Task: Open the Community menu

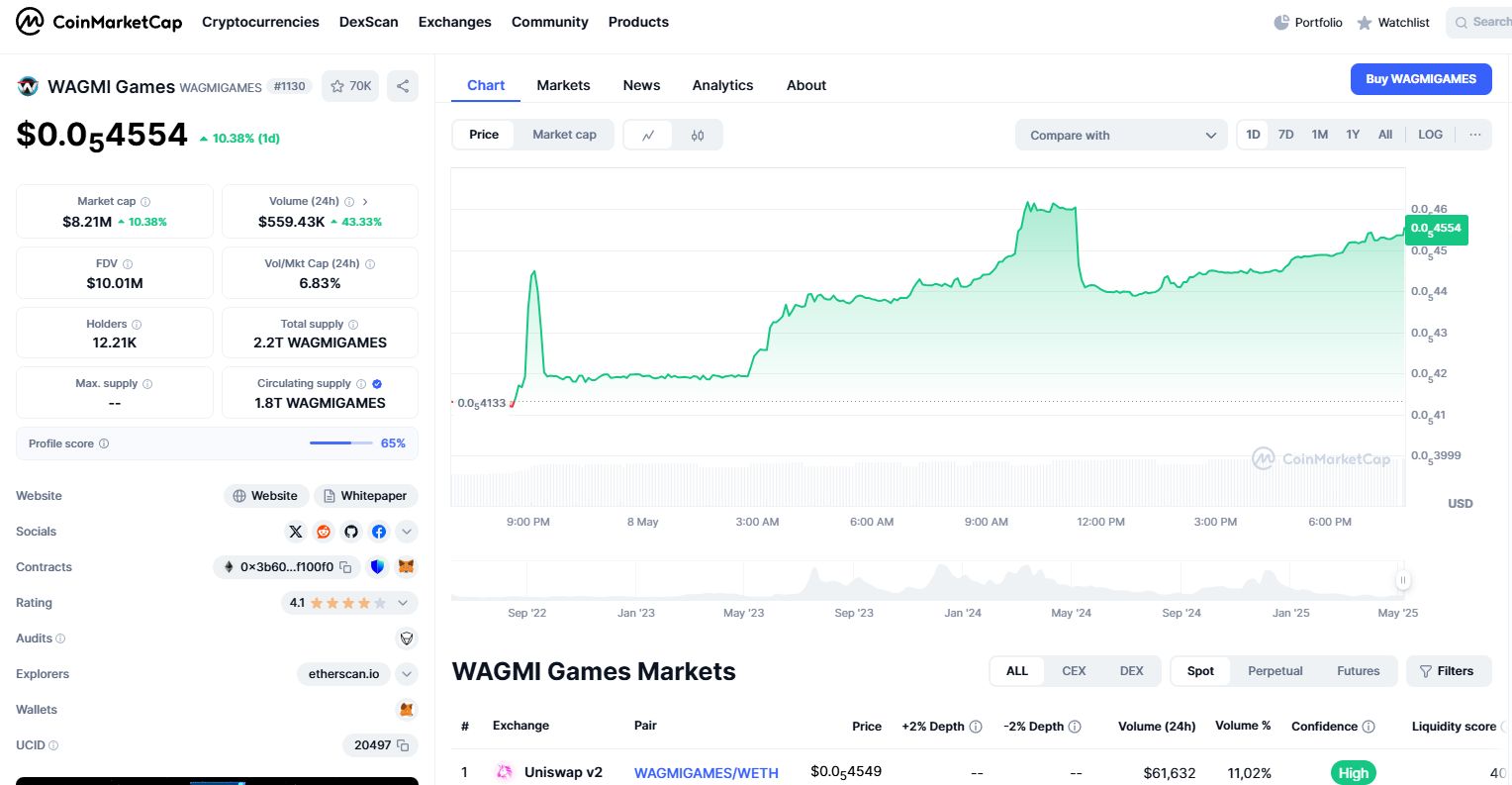Action: point(549,22)
